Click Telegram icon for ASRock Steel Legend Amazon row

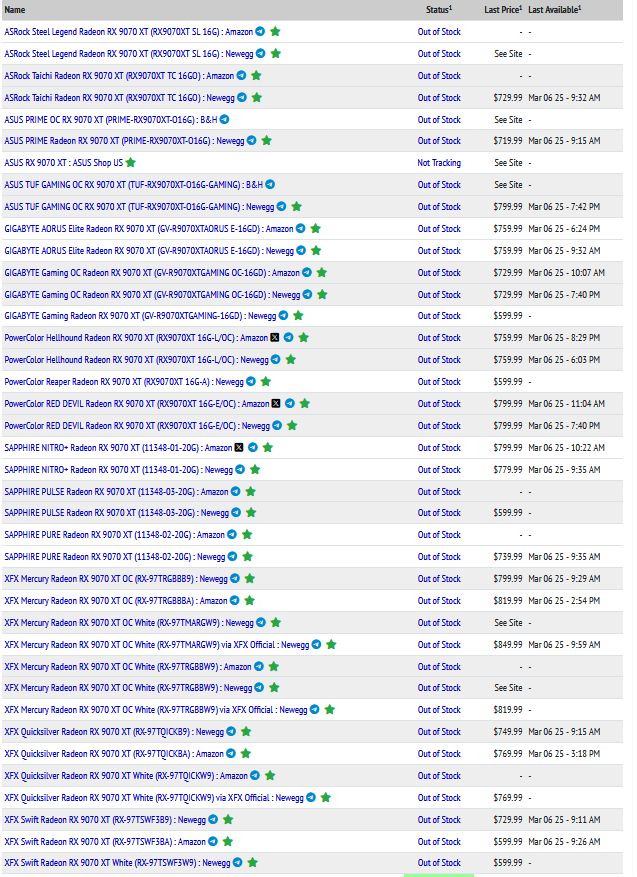pos(260,32)
